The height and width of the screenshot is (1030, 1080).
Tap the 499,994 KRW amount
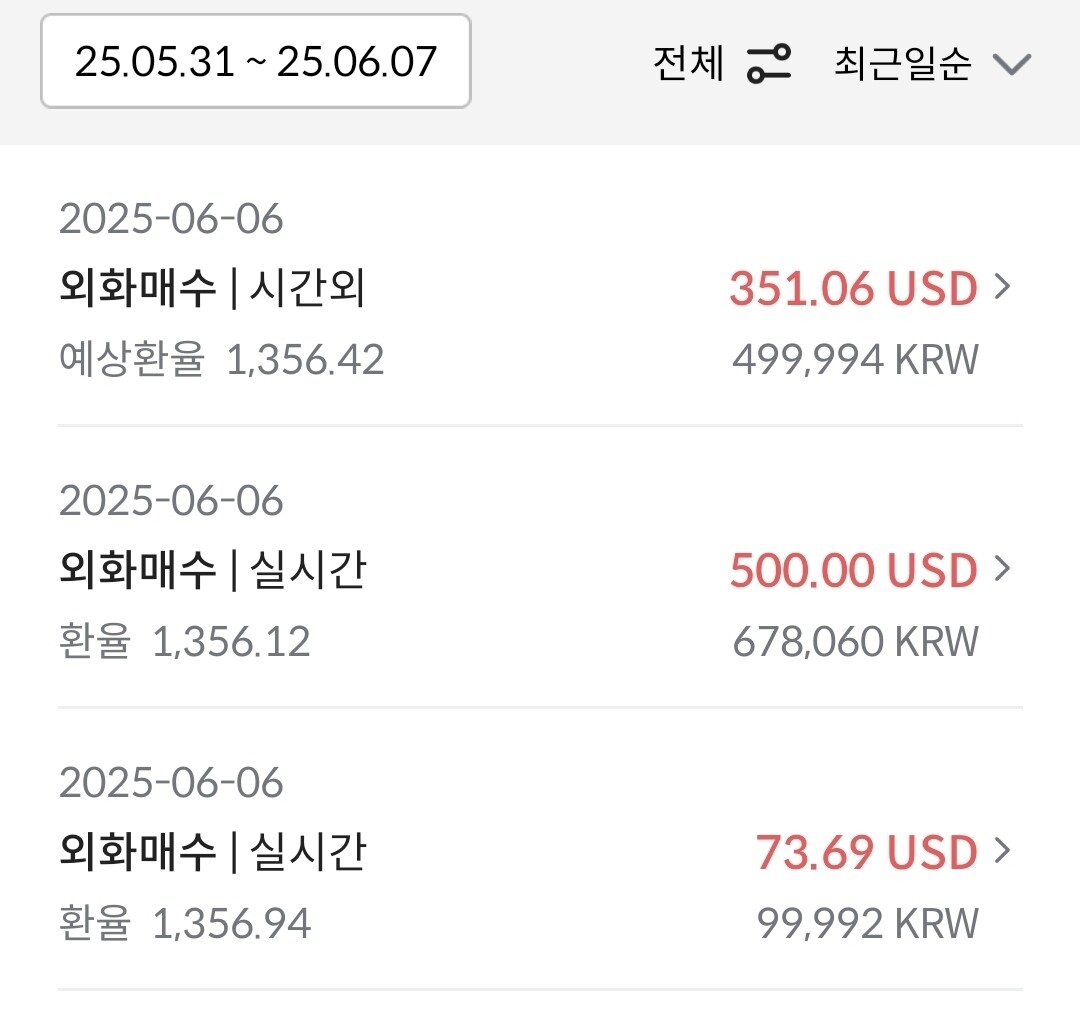pos(855,359)
